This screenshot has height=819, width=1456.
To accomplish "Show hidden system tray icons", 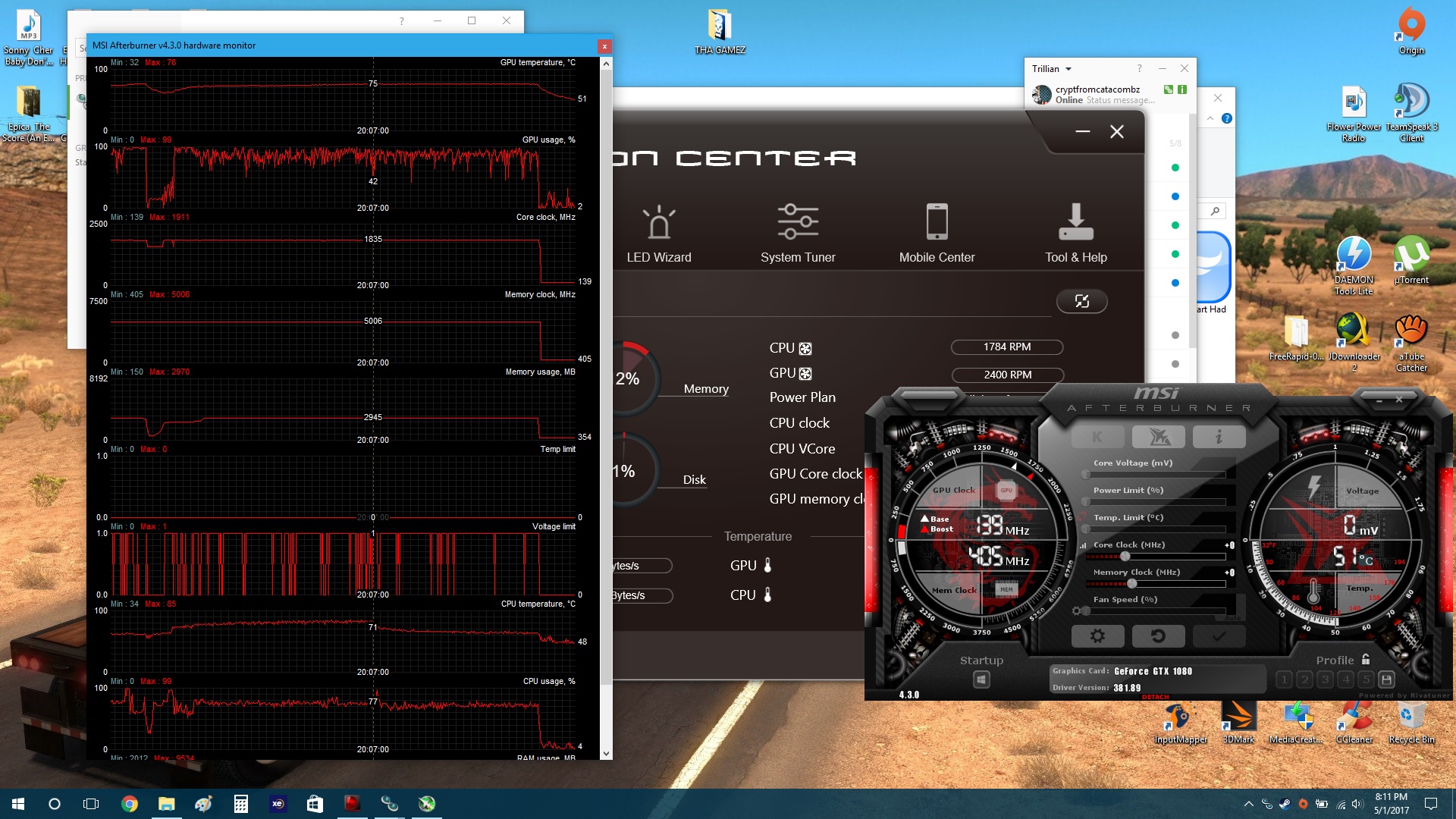I will [1248, 804].
